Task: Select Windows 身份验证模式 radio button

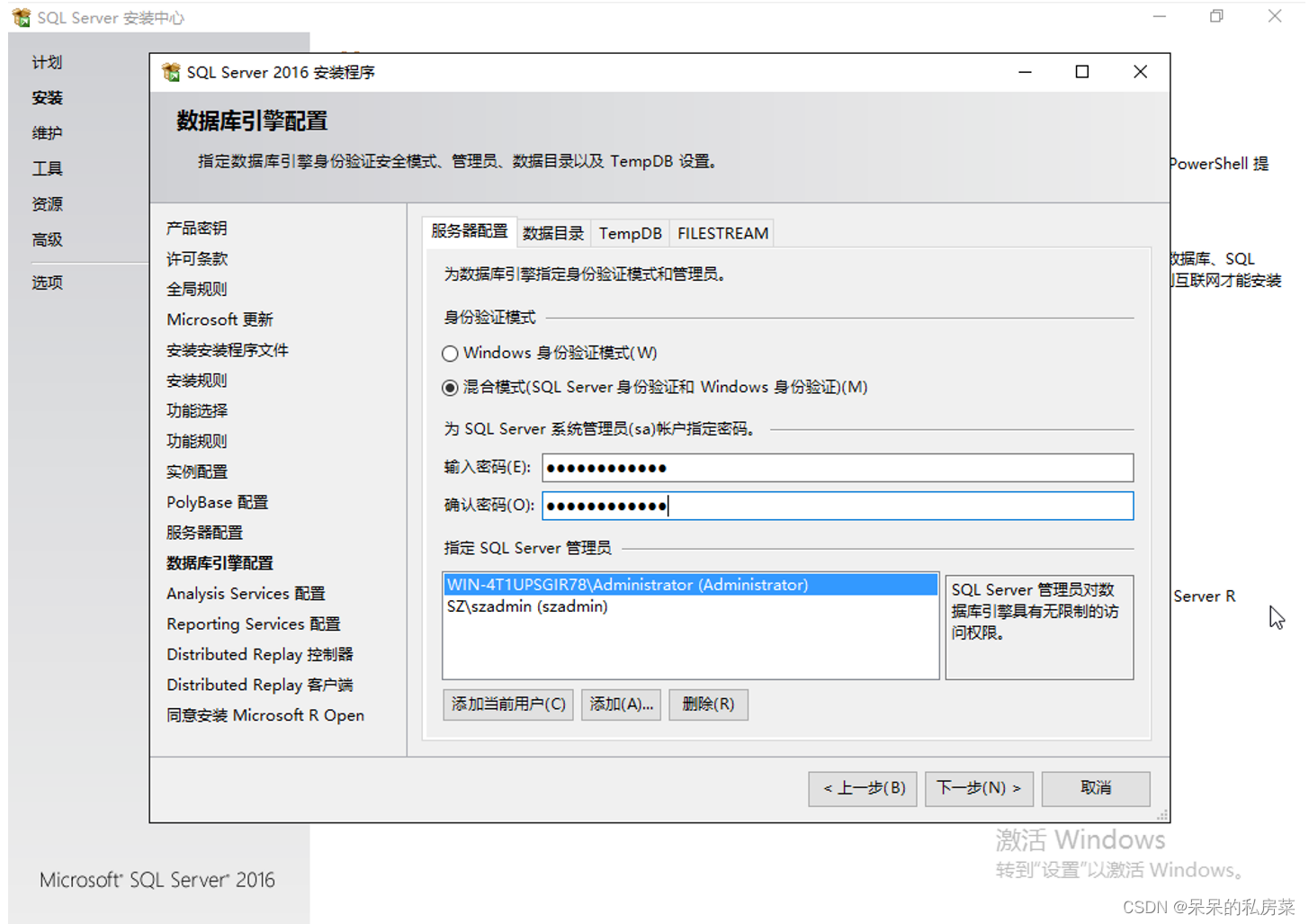Action: pyautogui.click(x=450, y=354)
